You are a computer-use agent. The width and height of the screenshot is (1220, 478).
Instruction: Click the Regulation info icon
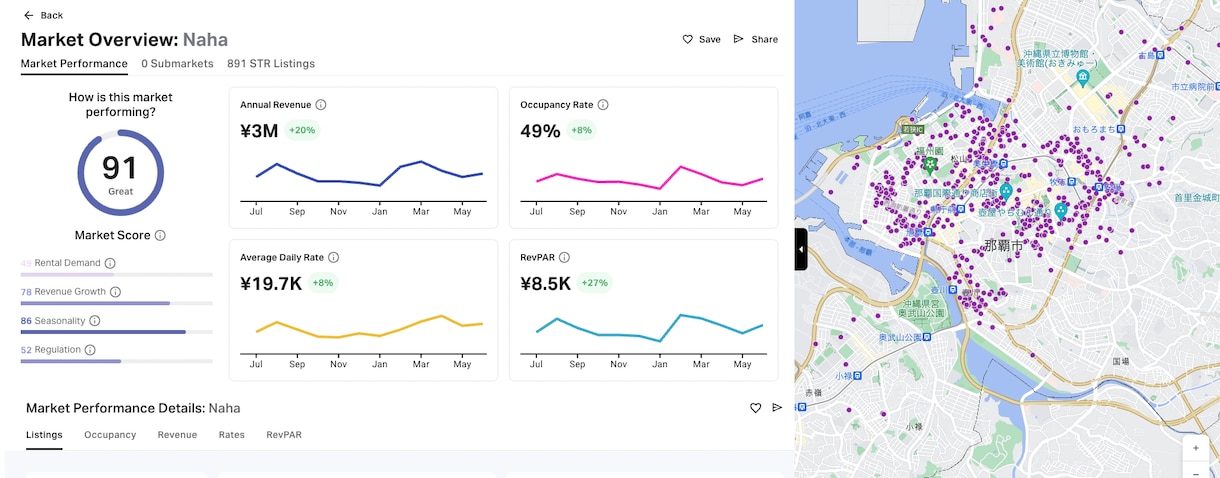(90, 350)
